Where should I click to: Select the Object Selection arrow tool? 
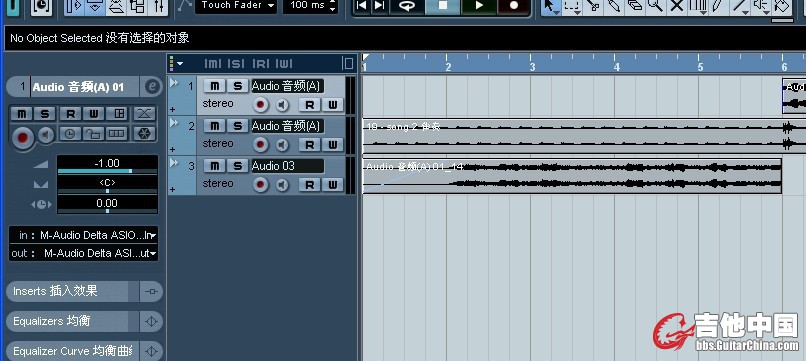pos(551,6)
